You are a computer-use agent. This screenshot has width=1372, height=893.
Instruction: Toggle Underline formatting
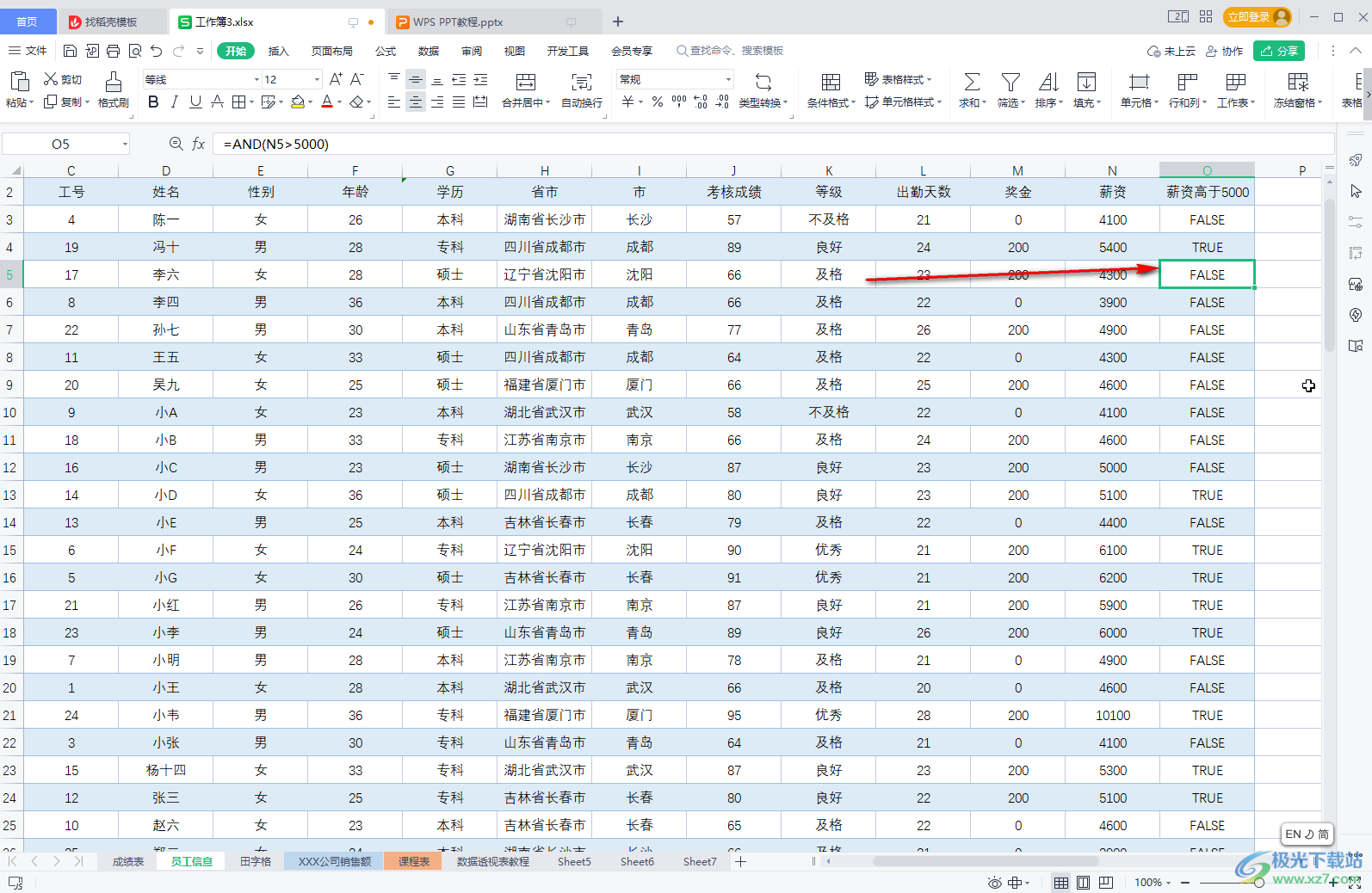pyautogui.click(x=195, y=102)
